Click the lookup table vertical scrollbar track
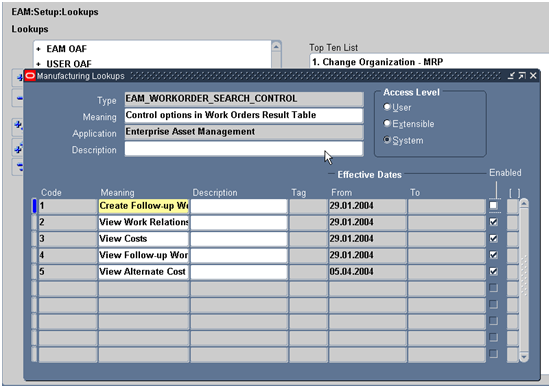Screen dimensions: 551x388 pos(524,280)
